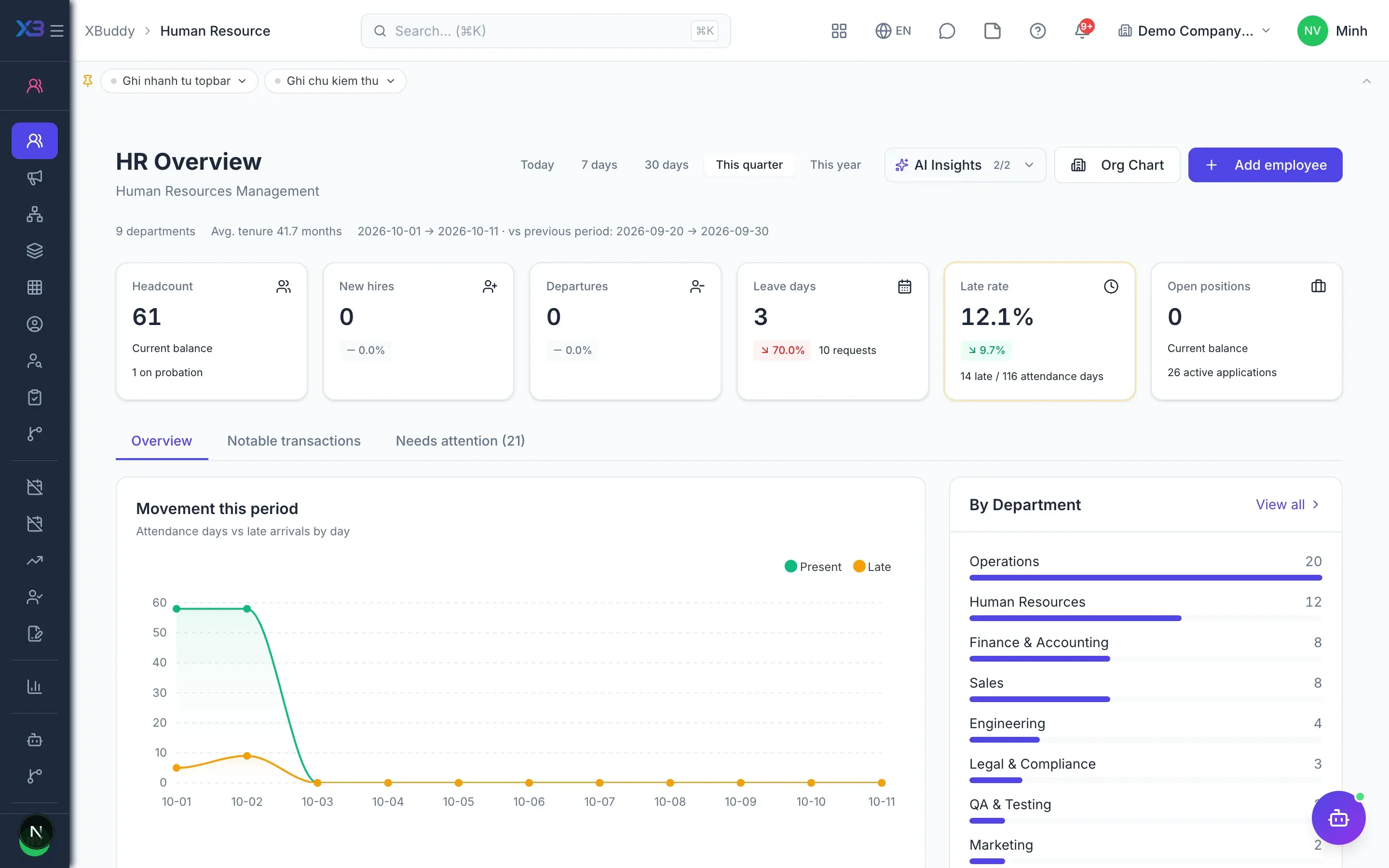Viewport: 1389px width, 868px height.
Task: Select the table grid icon in sidebar
Action: 34,287
